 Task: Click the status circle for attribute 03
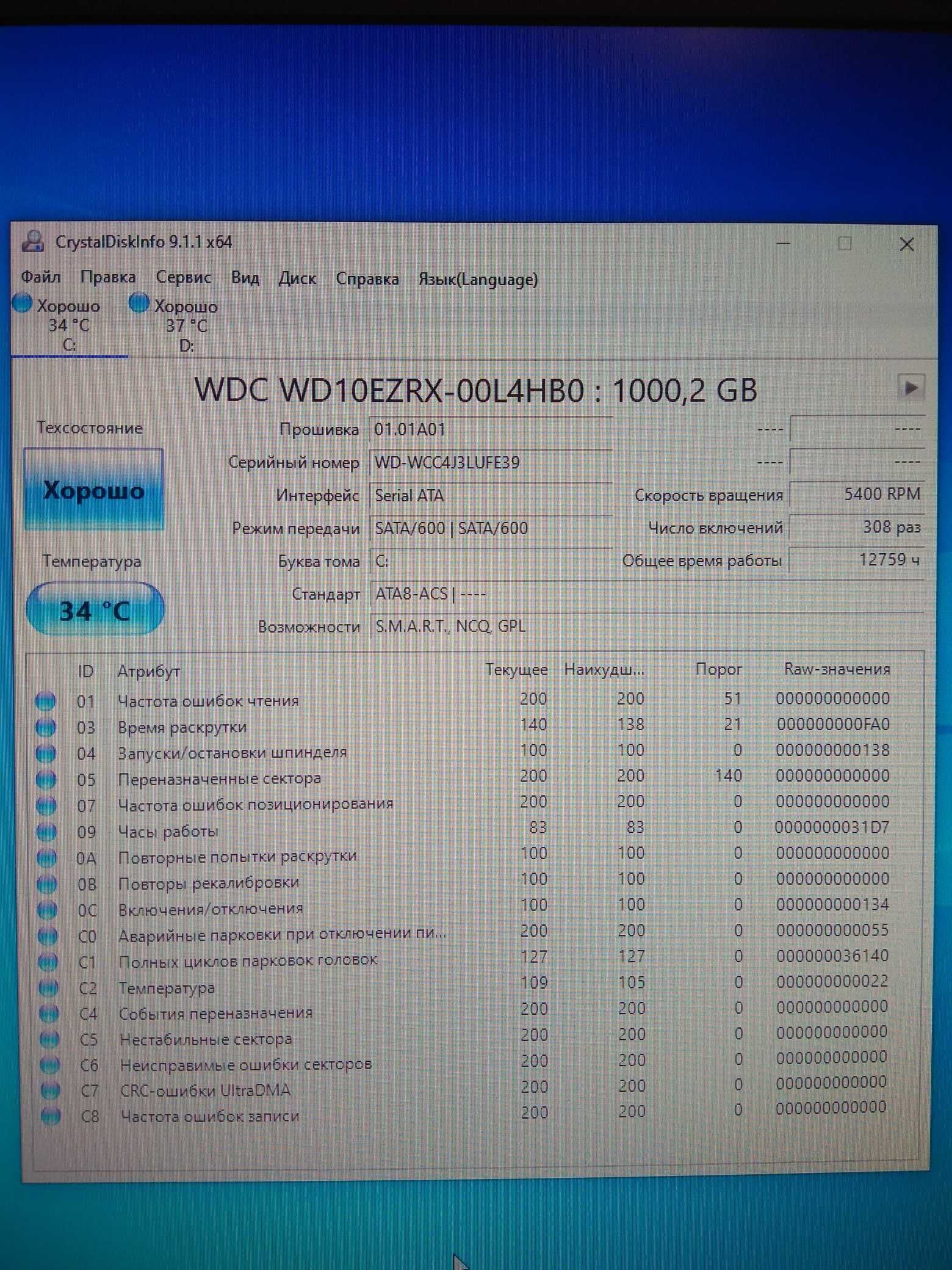(46, 727)
